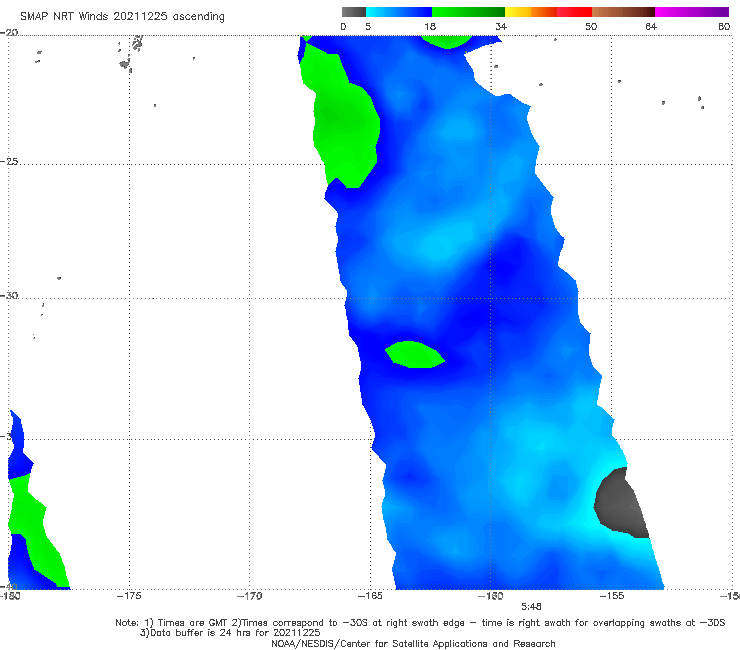Click the longitude label '-175'
Image resolution: width=740 pixels, height=650 pixels.
pyautogui.click(x=129, y=596)
